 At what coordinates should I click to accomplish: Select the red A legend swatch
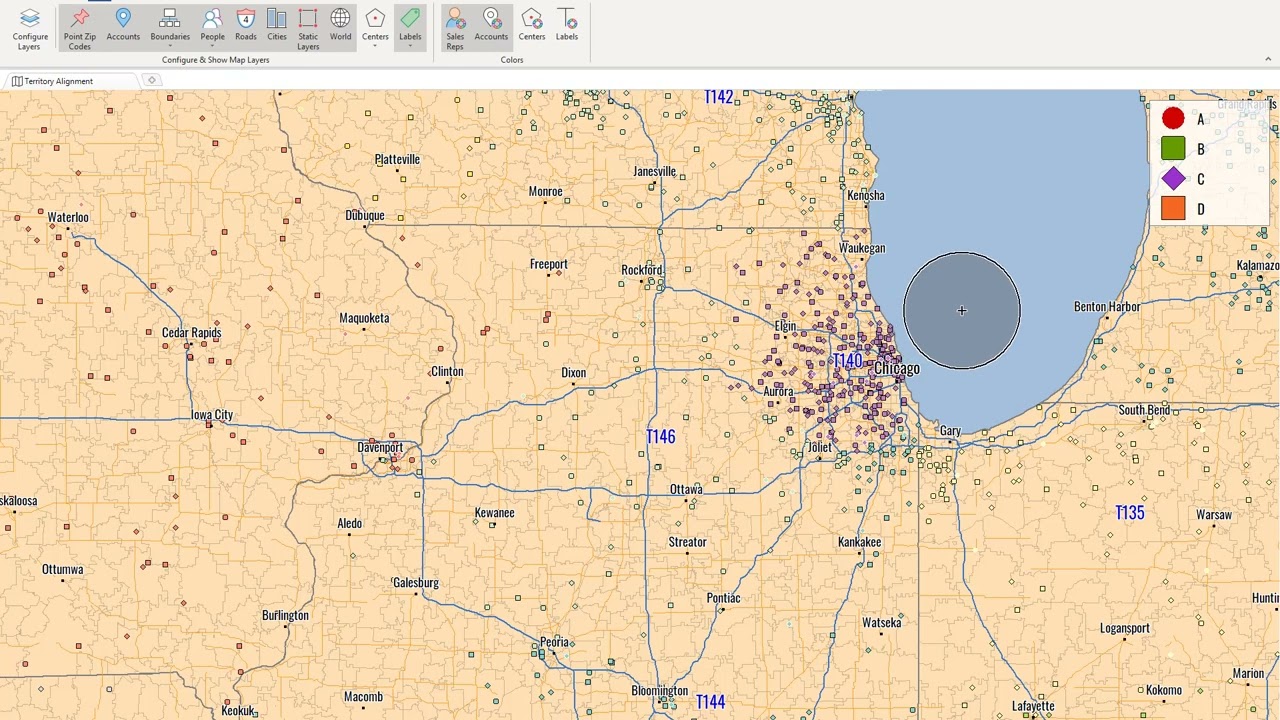click(x=1173, y=119)
